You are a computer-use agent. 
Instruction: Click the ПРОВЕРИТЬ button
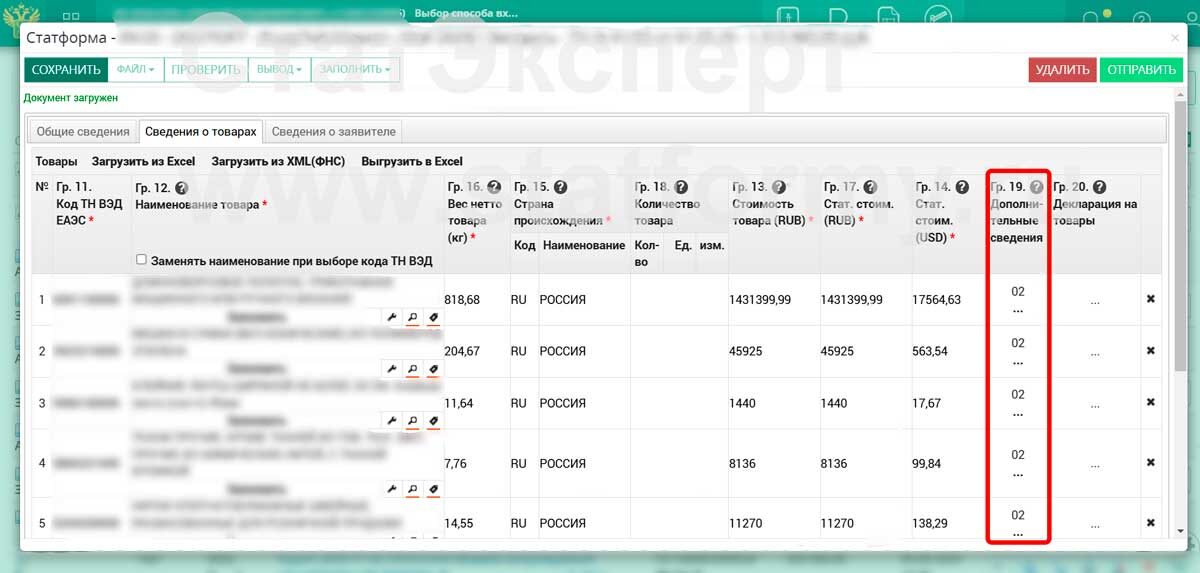click(206, 70)
